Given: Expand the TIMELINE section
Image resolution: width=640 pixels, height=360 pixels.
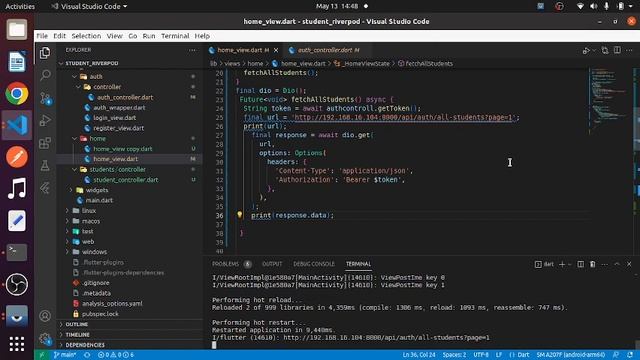Looking at the screenshot, I should coord(78,334).
